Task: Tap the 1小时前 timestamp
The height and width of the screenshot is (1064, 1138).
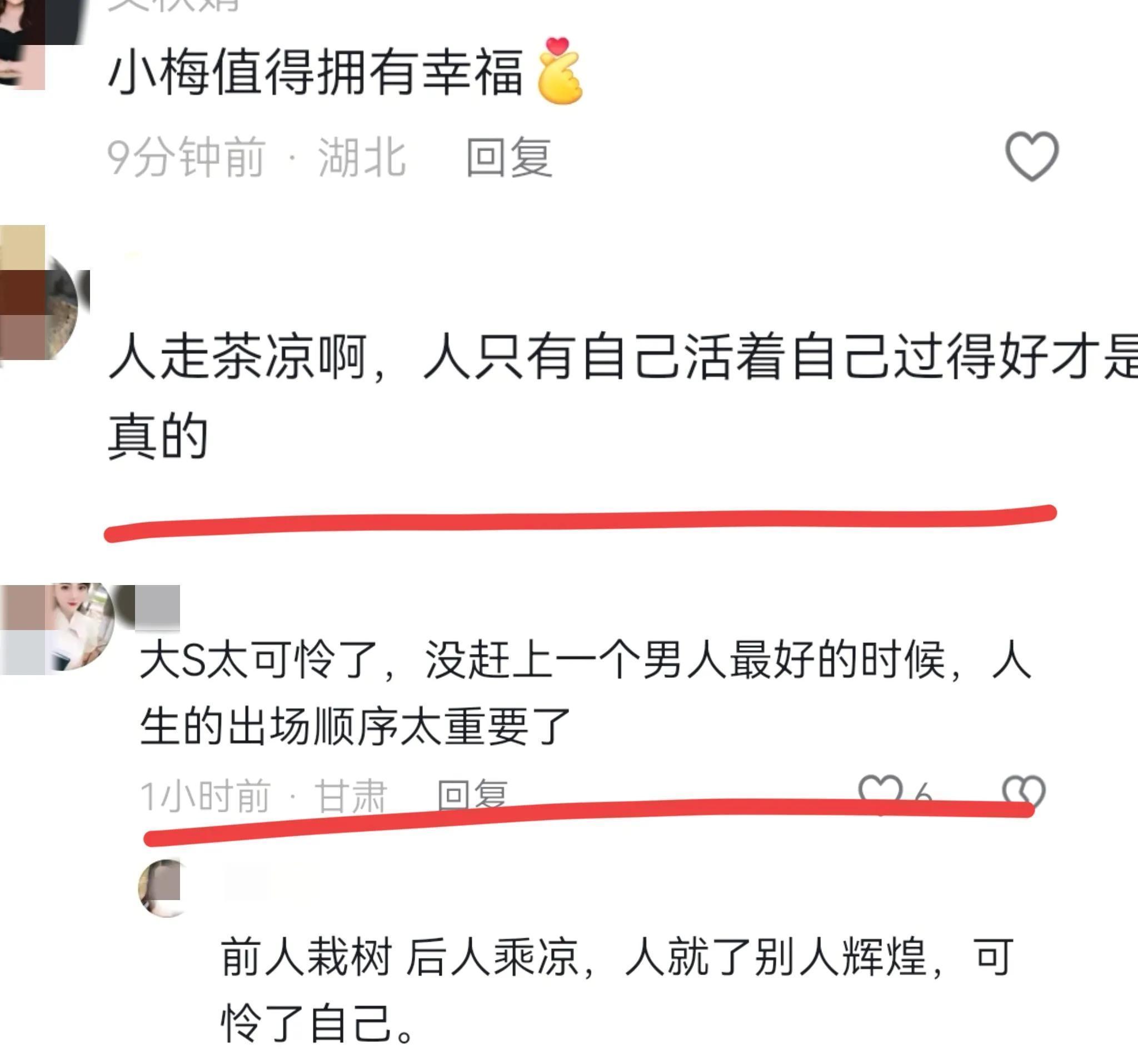Action: click(205, 796)
